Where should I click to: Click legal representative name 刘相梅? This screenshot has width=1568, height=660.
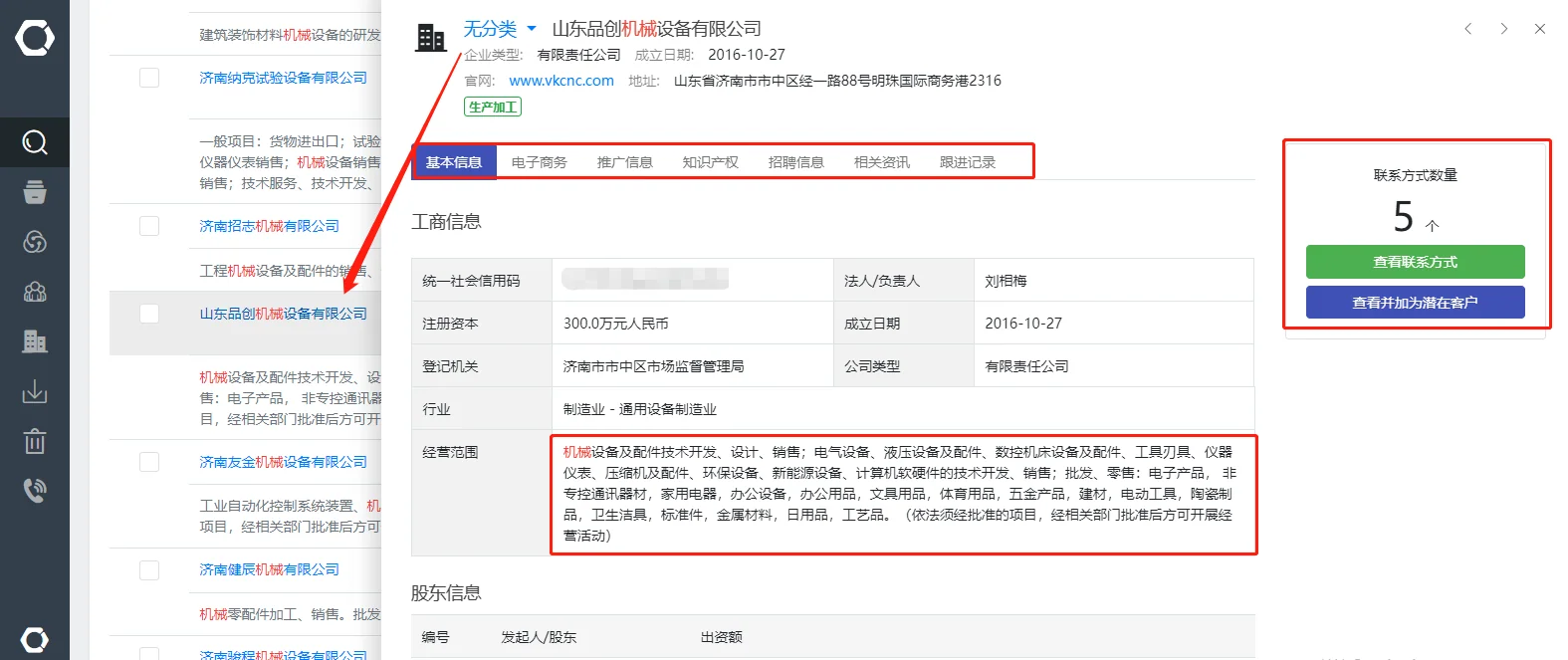tap(1006, 281)
